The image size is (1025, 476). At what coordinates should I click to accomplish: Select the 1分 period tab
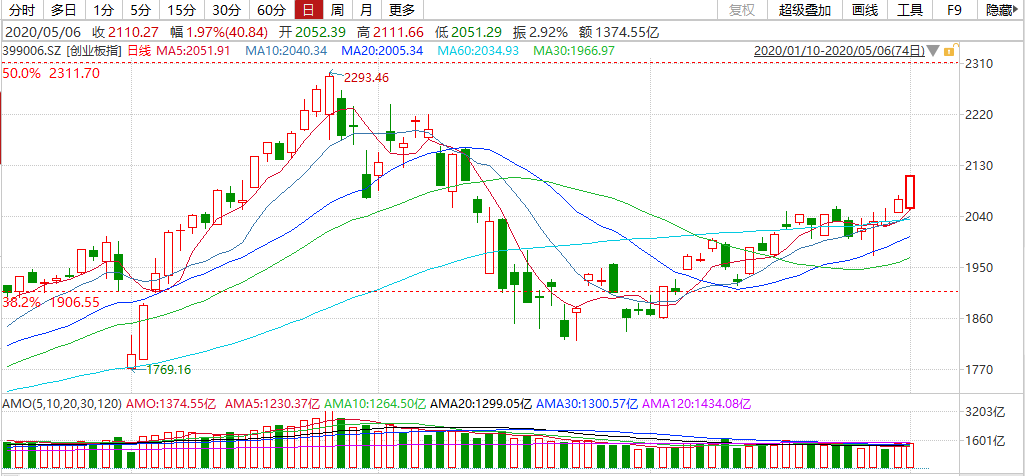[x=102, y=10]
